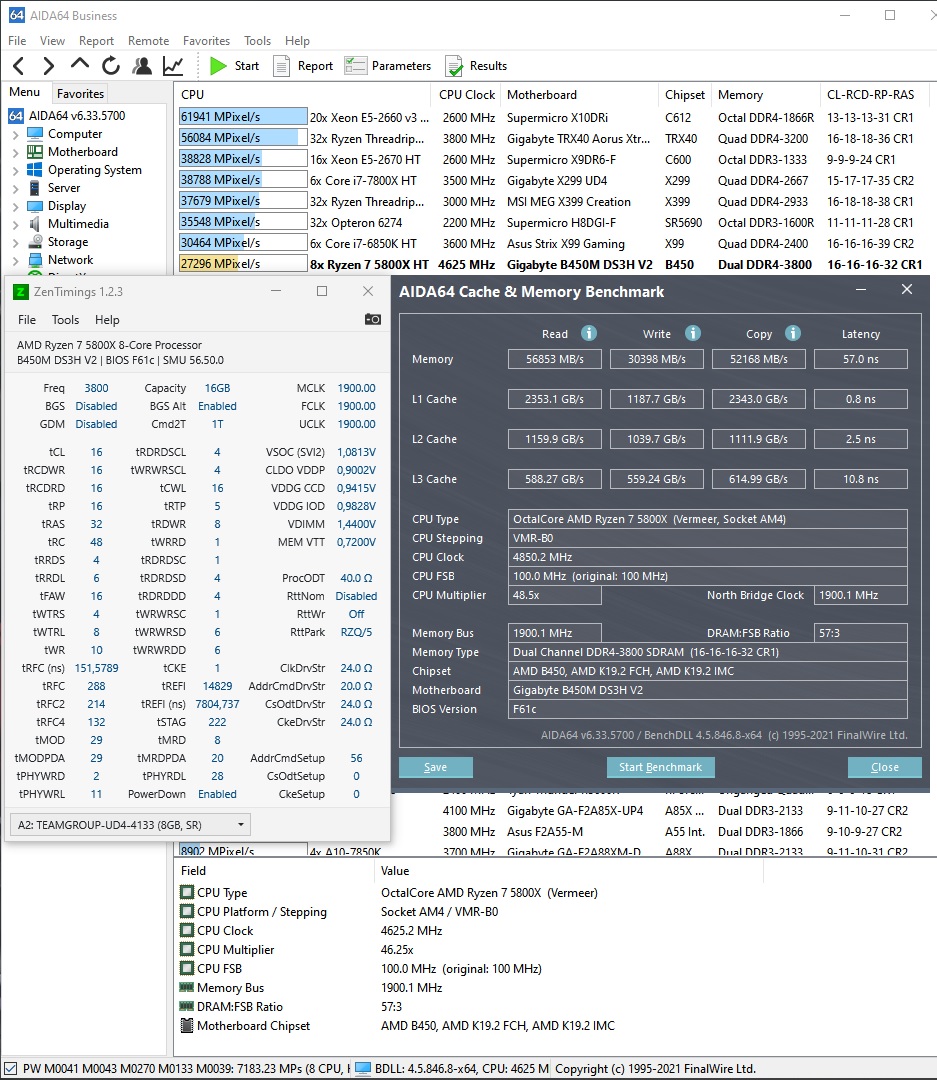The image size is (937, 1080).
Task: Click the Field column header in details
Action: [x=275, y=871]
